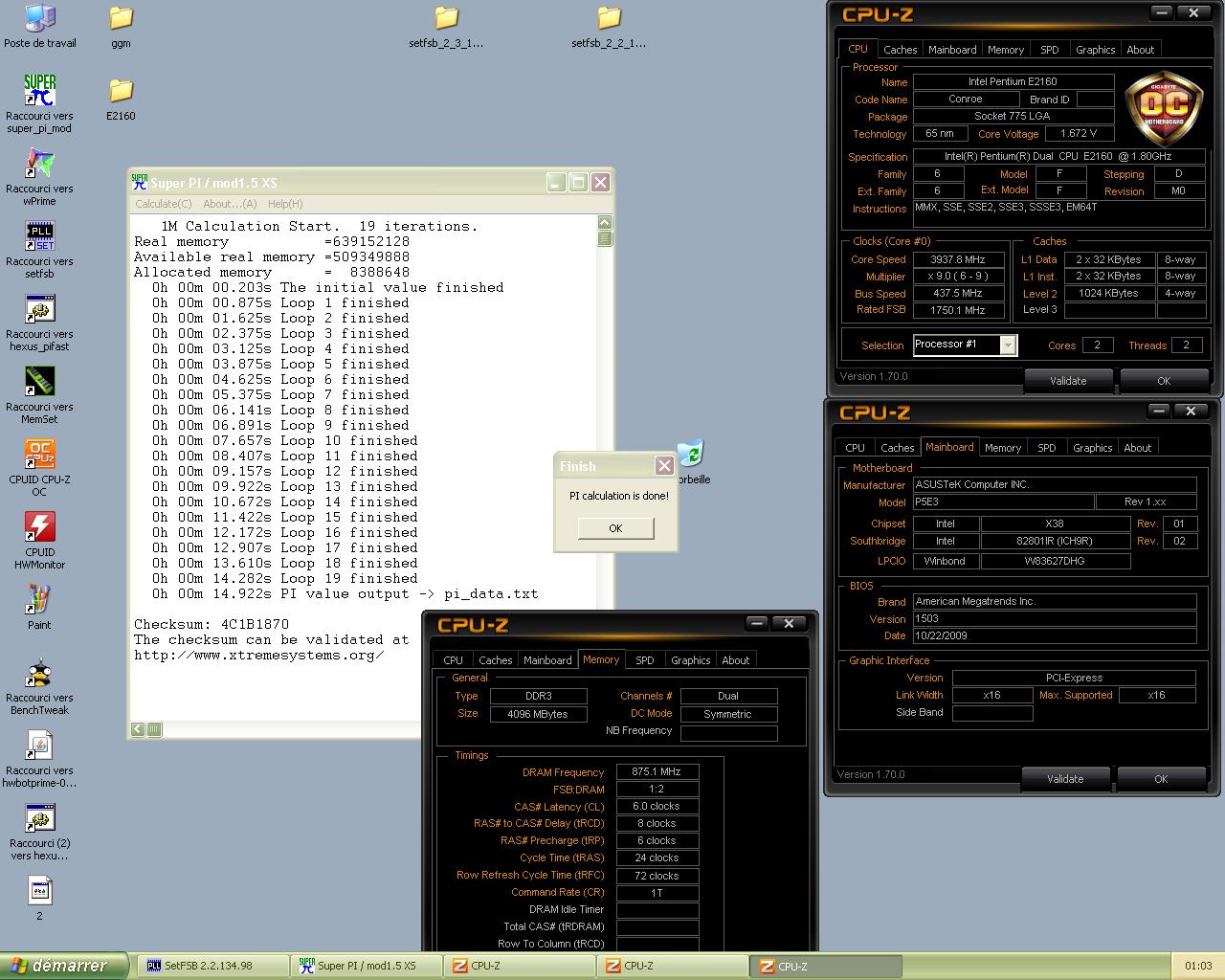Expand the Processor #1 selection dropdown
Viewport: 1225px width, 980px height.
[x=1008, y=345]
